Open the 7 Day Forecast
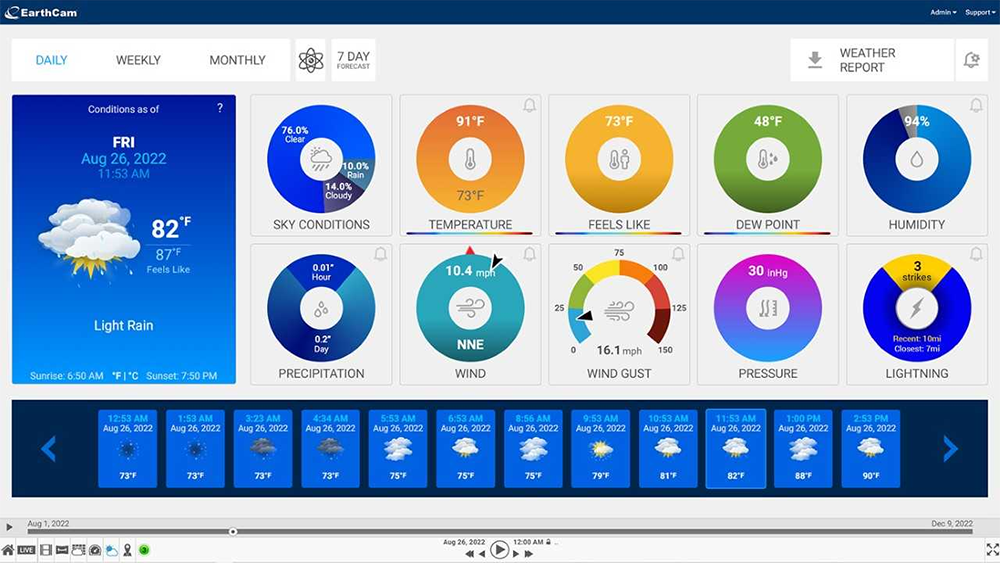1000x563 pixels. click(x=353, y=60)
